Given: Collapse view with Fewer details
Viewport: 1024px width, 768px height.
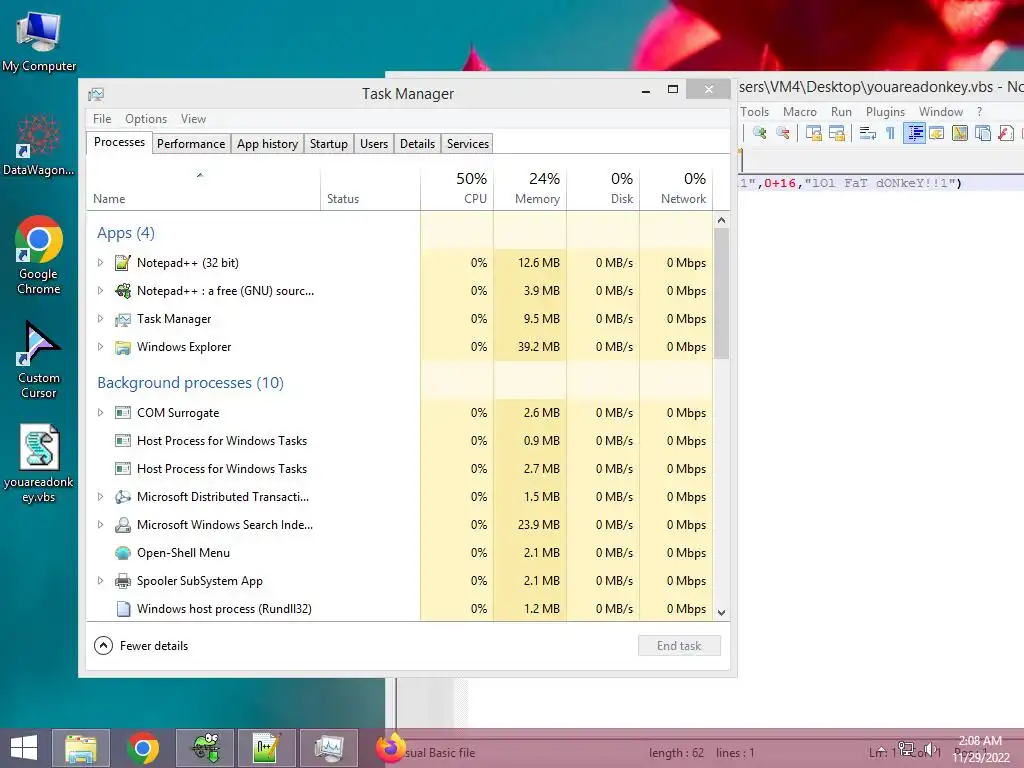Looking at the screenshot, I should pyautogui.click(x=141, y=646).
